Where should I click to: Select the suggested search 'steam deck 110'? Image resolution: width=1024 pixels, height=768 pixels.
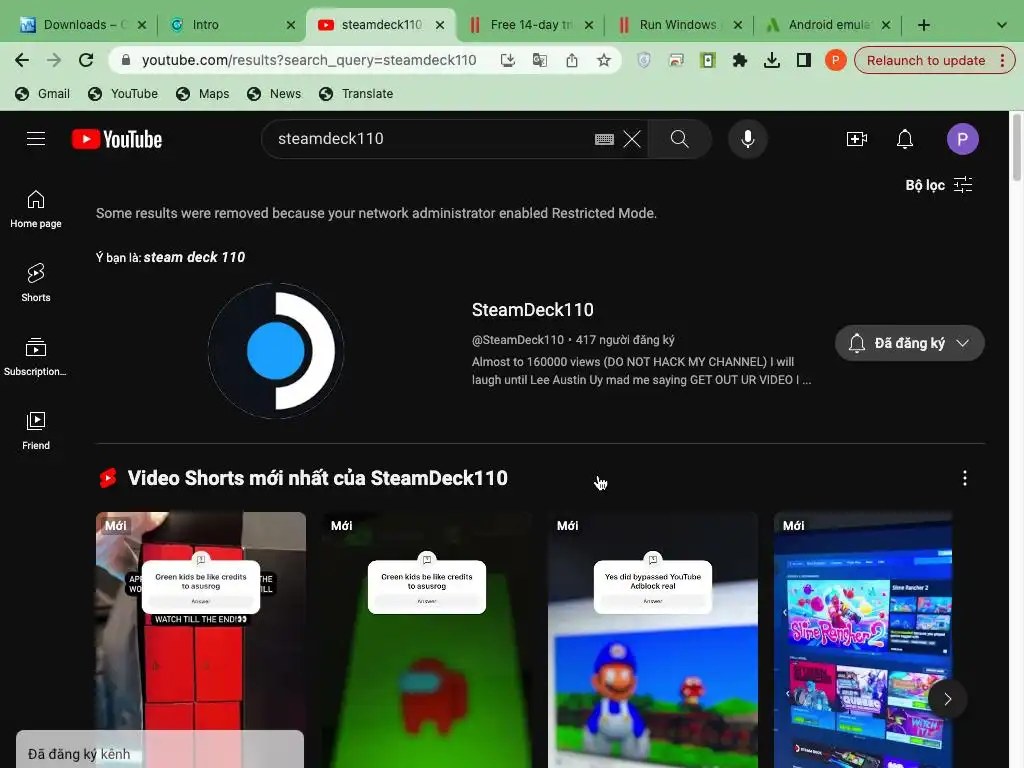point(194,257)
